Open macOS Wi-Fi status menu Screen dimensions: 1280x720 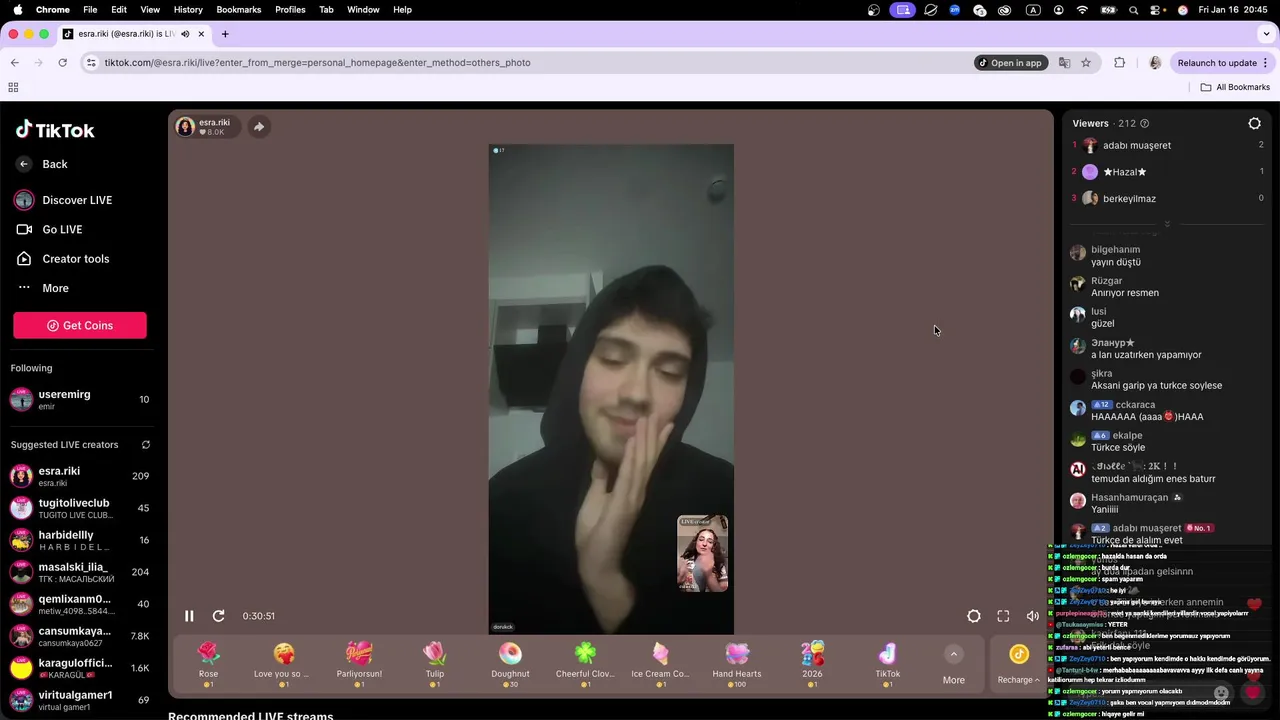tap(1082, 9)
